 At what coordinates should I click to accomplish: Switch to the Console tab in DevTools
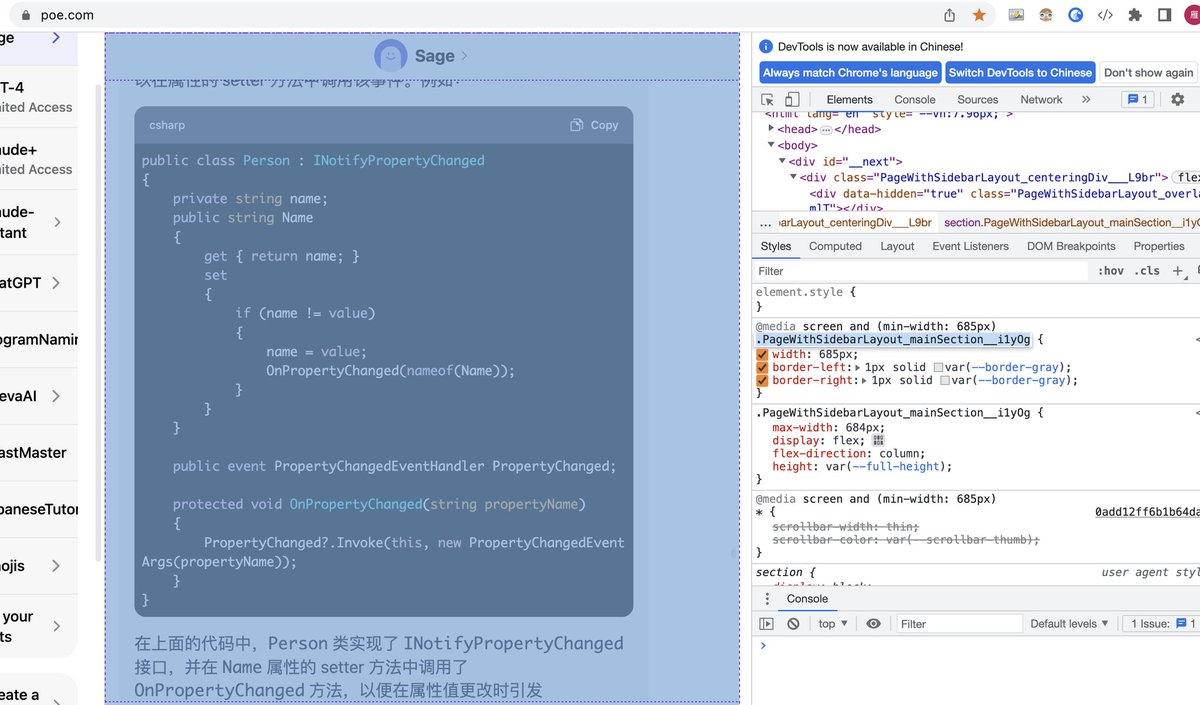pos(915,99)
